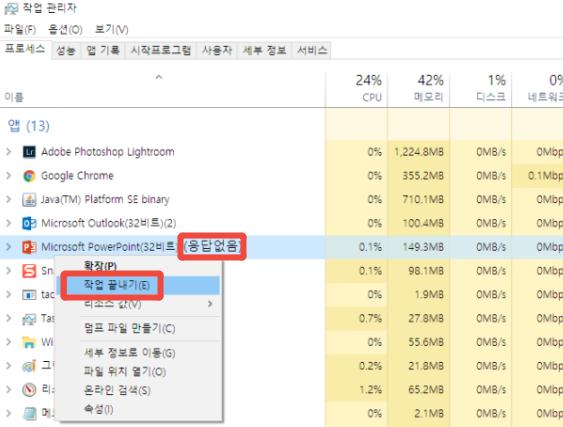The image size is (563, 427).
Task: Select the Google Chrome row name
Action: pyautogui.click(x=77, y=176)
